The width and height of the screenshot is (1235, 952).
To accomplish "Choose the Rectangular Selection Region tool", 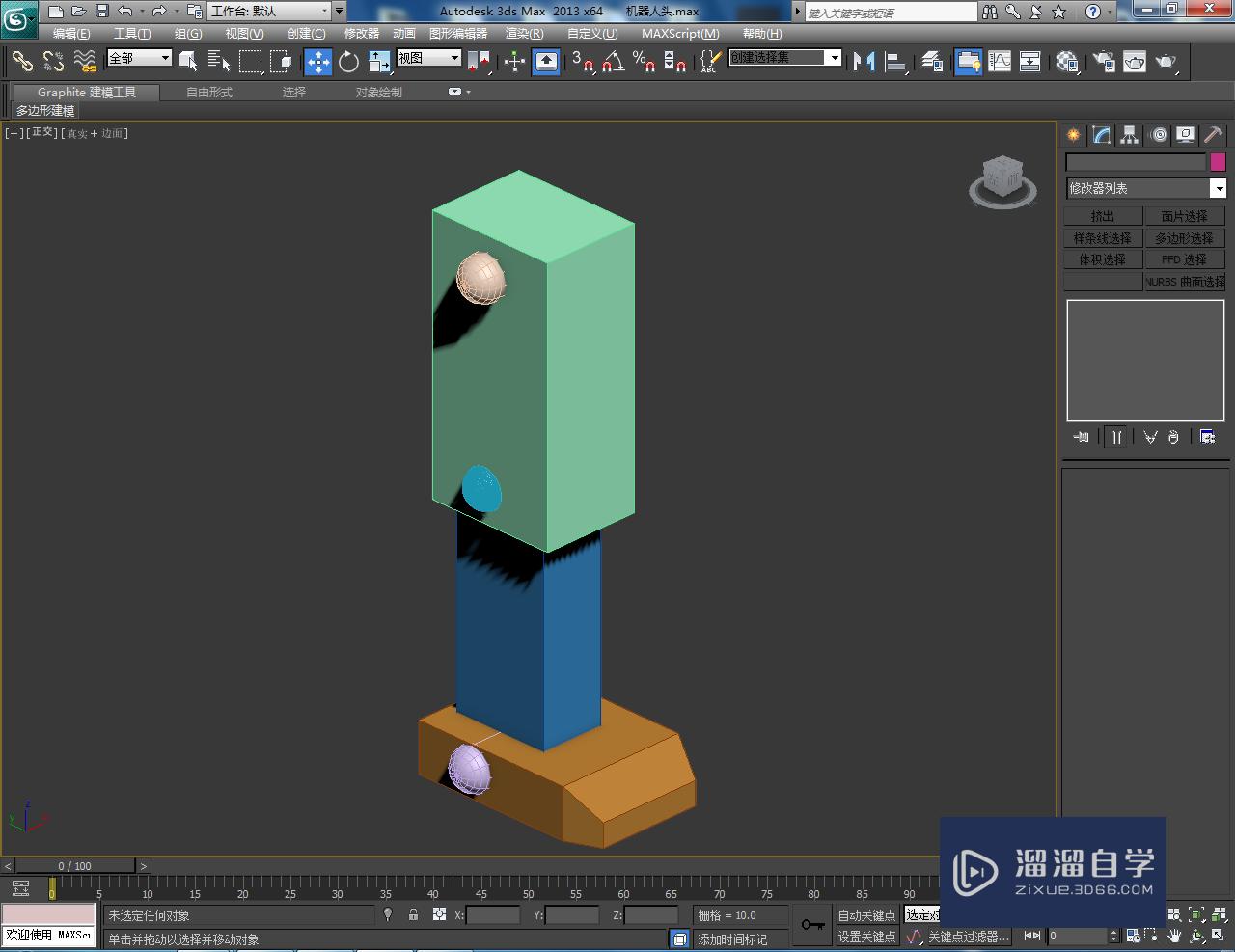I will (x=250, y=62).
